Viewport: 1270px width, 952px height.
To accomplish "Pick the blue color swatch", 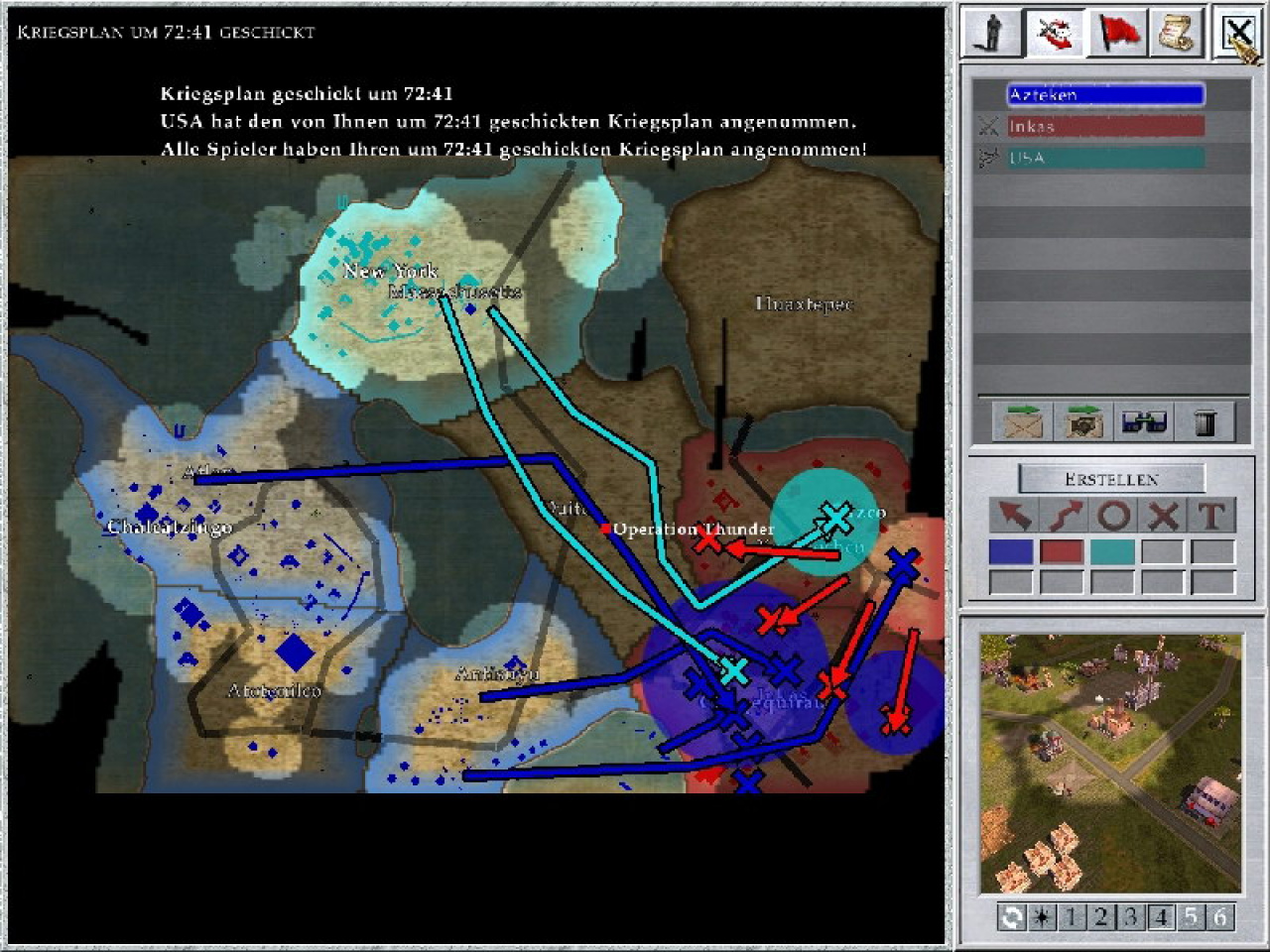I will 1011,552.
